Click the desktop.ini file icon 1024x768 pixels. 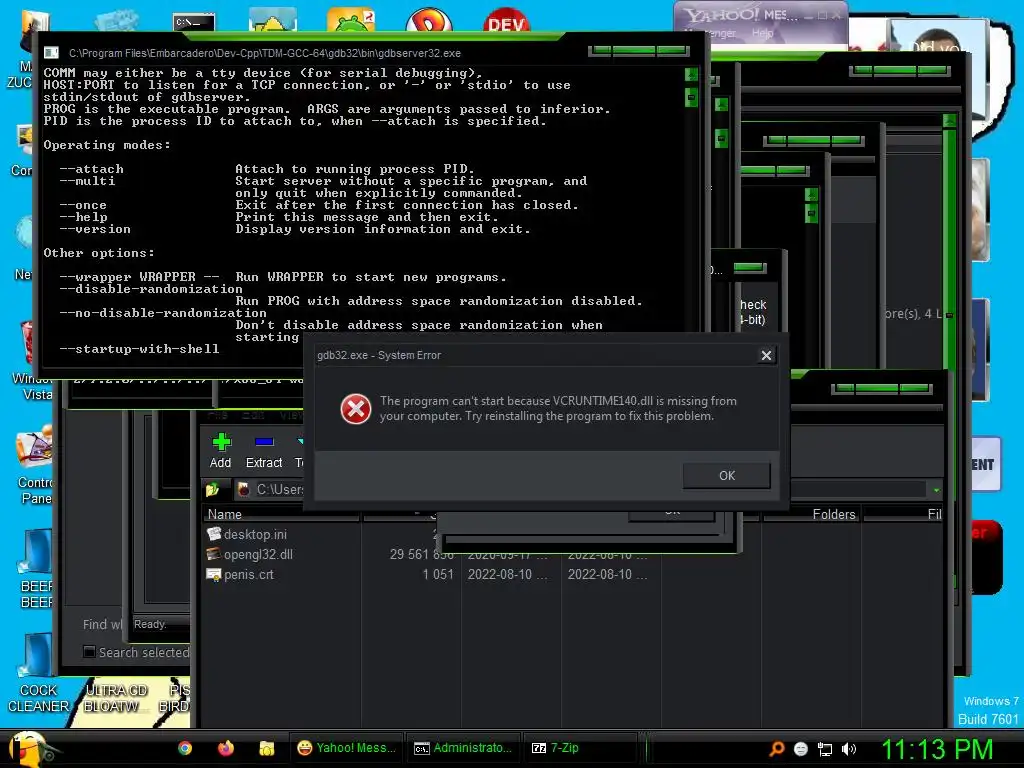pyautogui.click(x=214, y=534)
